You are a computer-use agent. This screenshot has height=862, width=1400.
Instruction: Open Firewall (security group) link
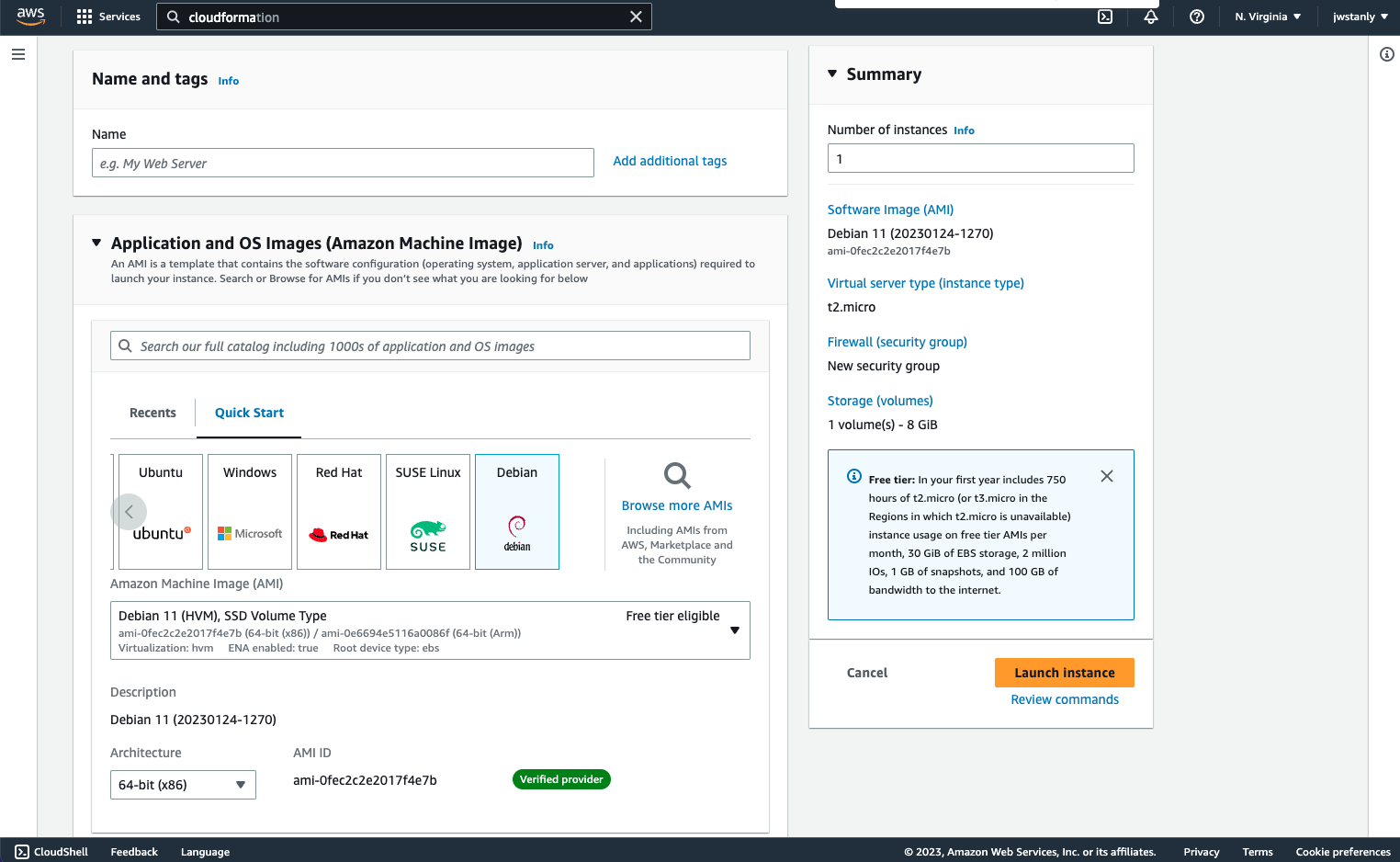coord(897,342)
